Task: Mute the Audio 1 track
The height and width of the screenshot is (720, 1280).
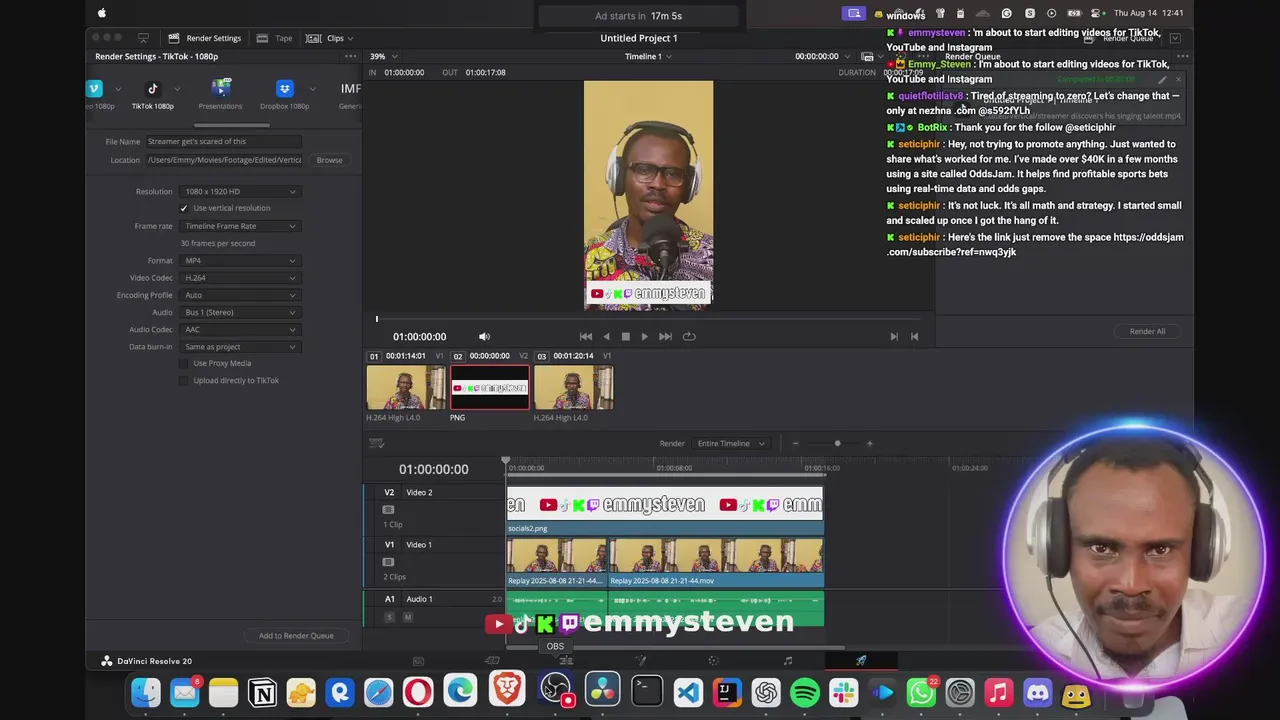Action: point(407,617)
